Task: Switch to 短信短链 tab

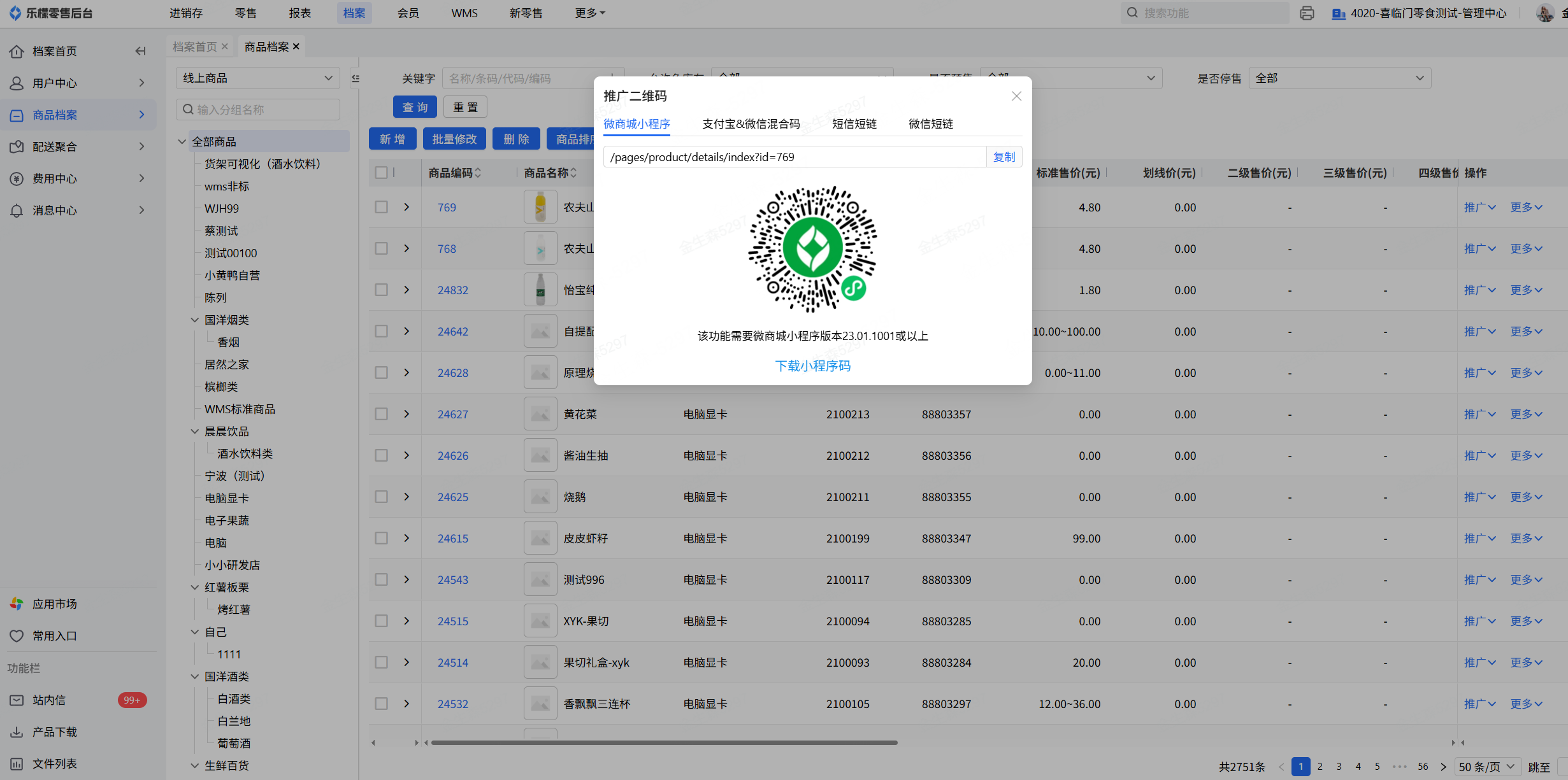Action: [854, 124]
